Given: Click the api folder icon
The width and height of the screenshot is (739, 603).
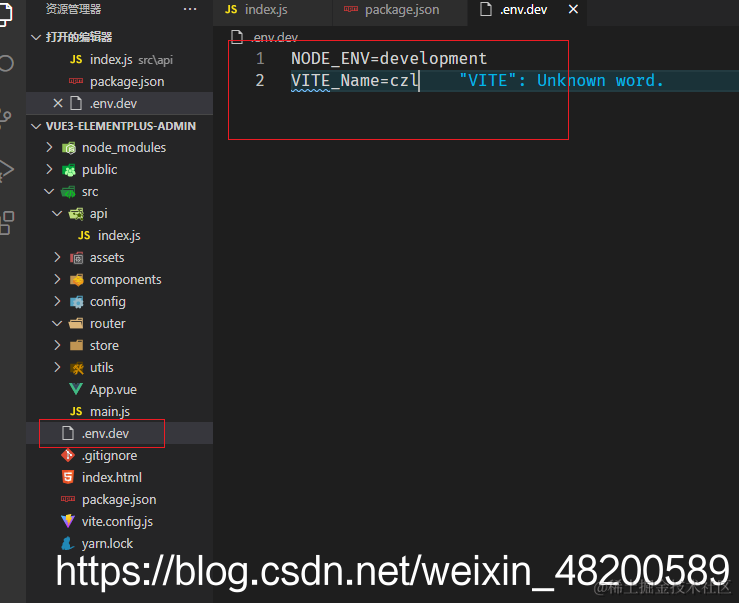Looking at the screenshot, I should pyautogui.click(x=76, y=214).
